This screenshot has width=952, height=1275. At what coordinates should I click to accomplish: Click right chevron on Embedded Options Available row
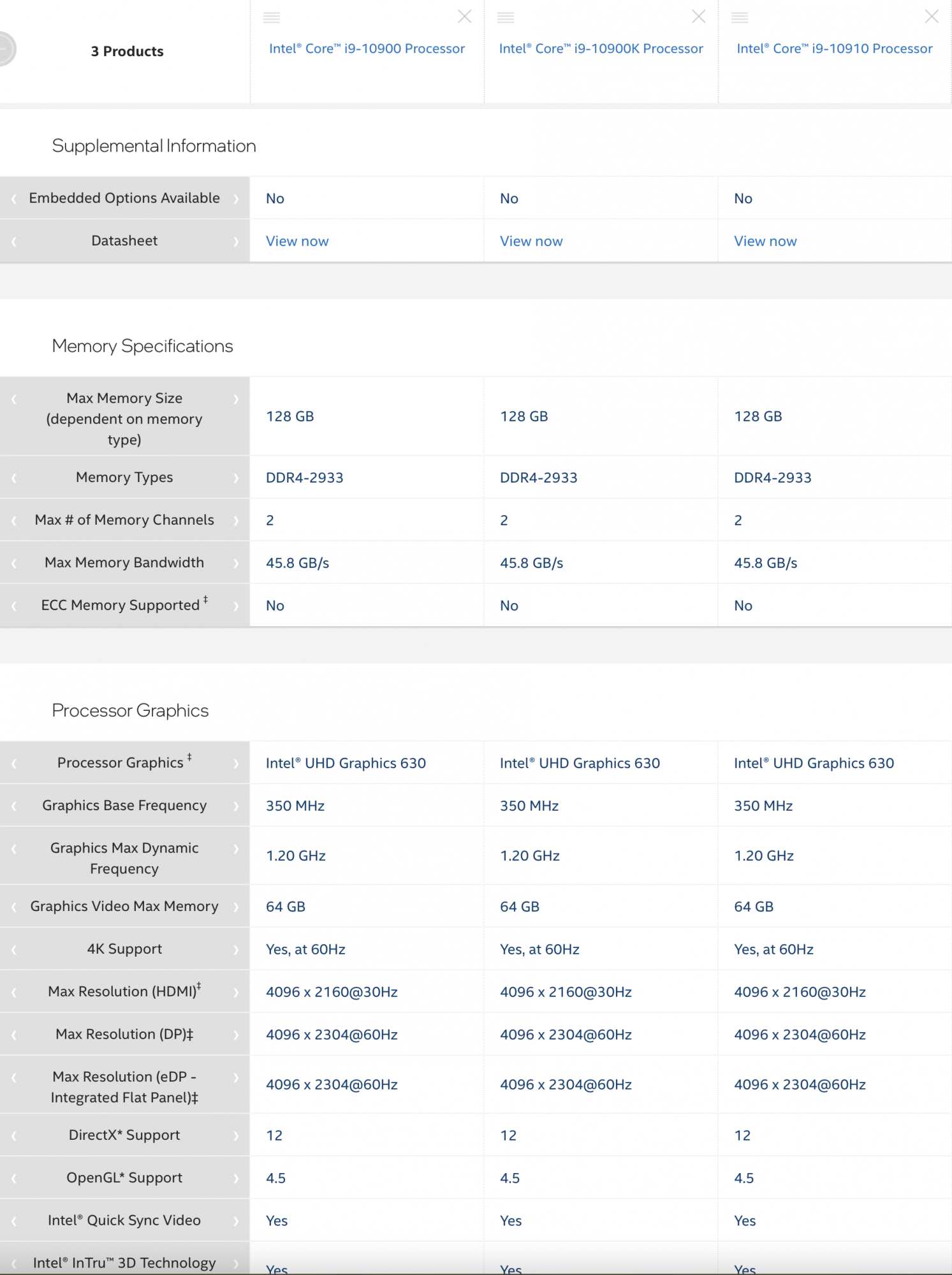tap(236, 198)
